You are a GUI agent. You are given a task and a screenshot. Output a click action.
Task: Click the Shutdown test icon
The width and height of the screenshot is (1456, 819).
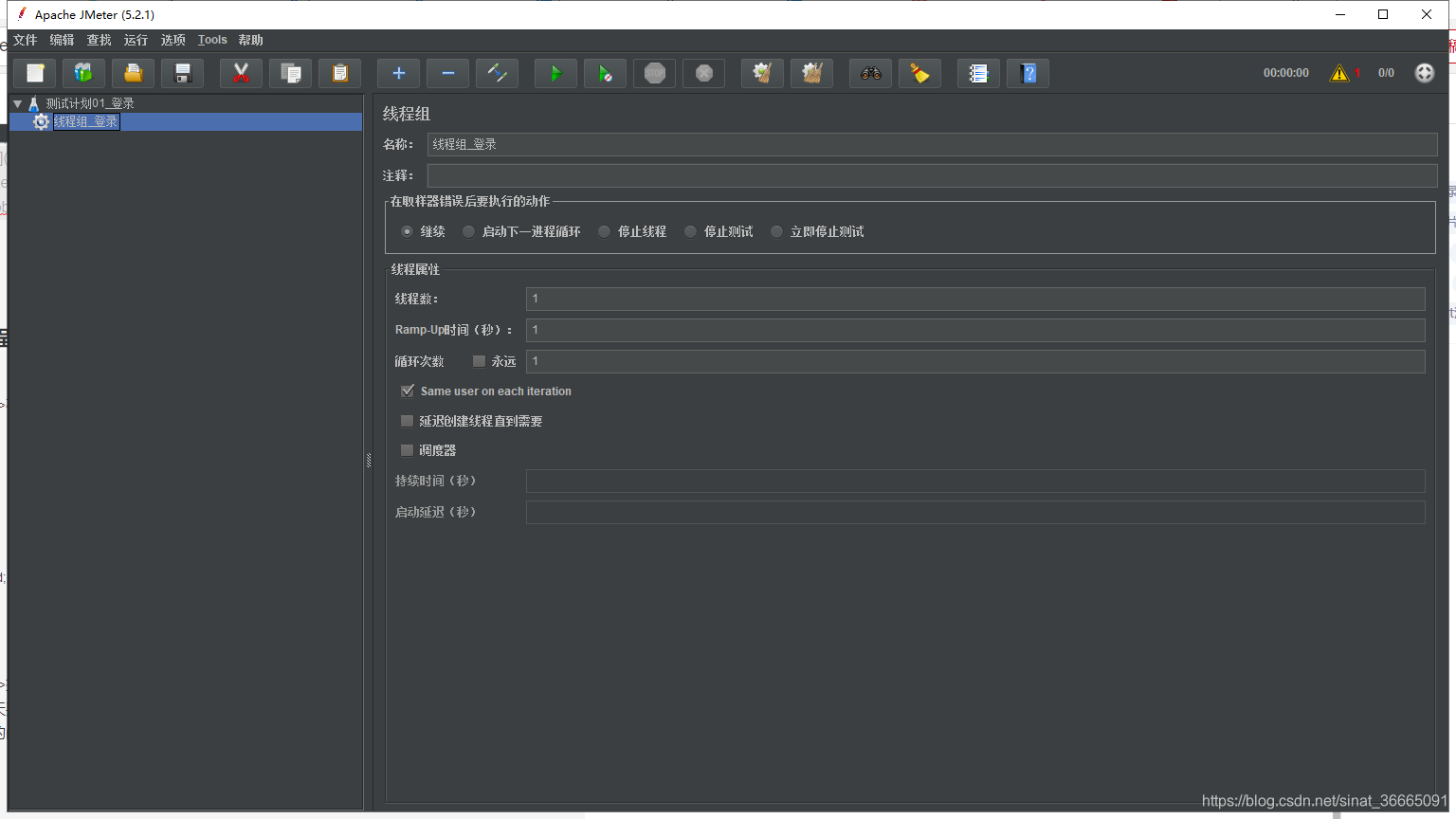point(704,73)
